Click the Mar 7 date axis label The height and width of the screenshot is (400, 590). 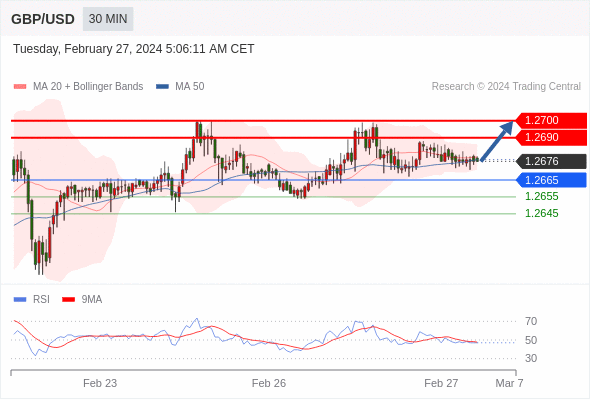(509, 383)
